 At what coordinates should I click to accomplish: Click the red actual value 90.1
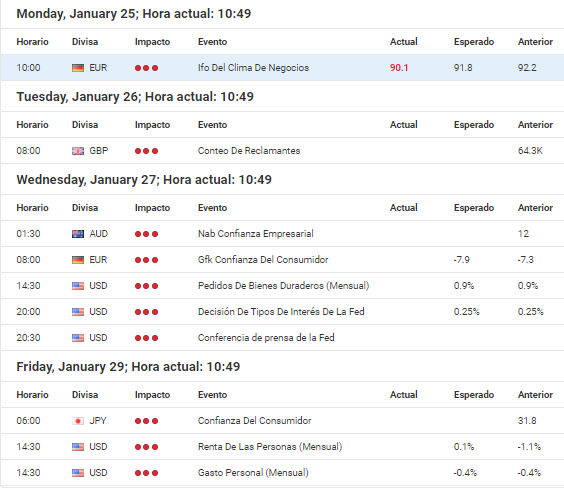pyautogui.click(x=399, y=68)
